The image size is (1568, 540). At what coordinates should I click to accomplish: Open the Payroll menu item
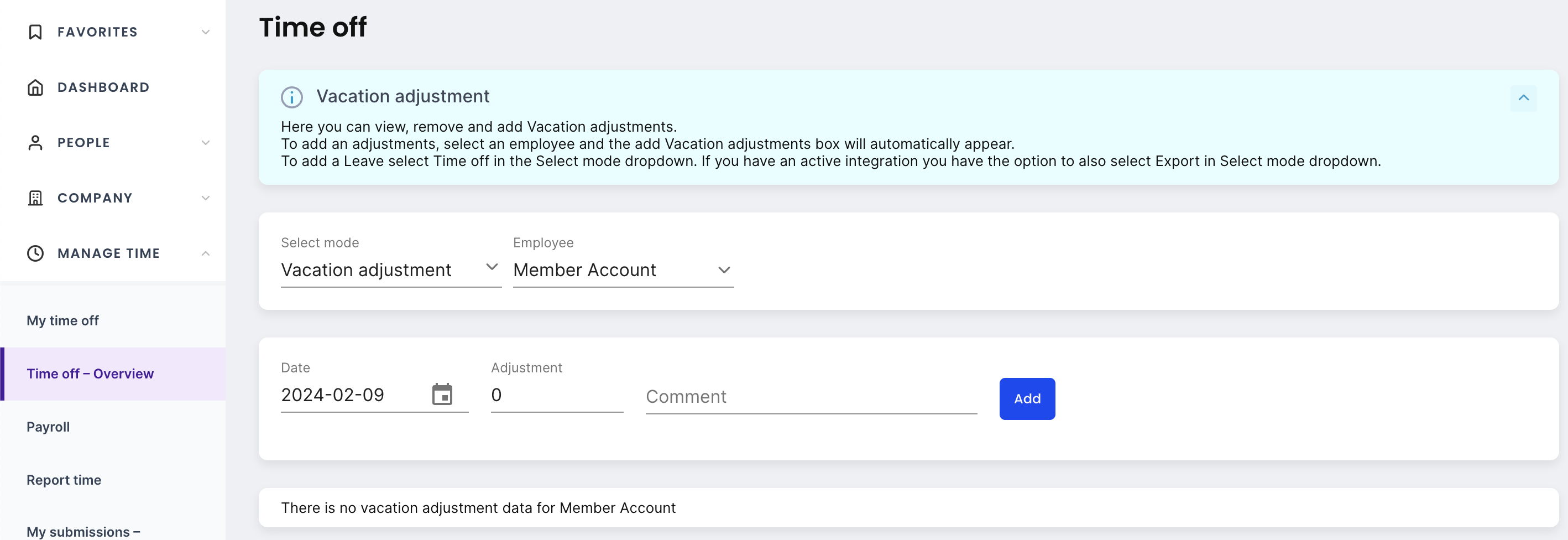click(48, 427)
